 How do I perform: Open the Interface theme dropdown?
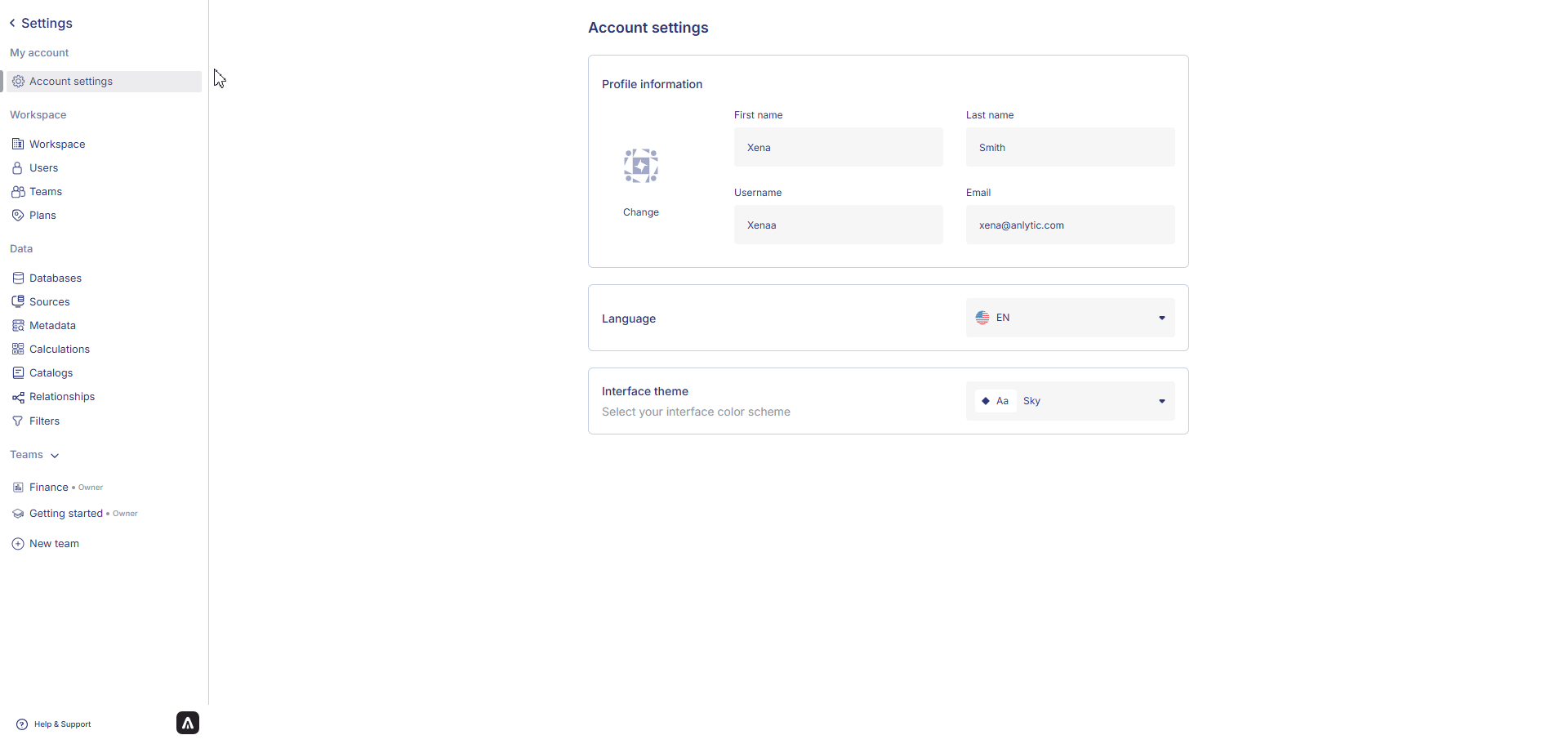[1070, 401]
